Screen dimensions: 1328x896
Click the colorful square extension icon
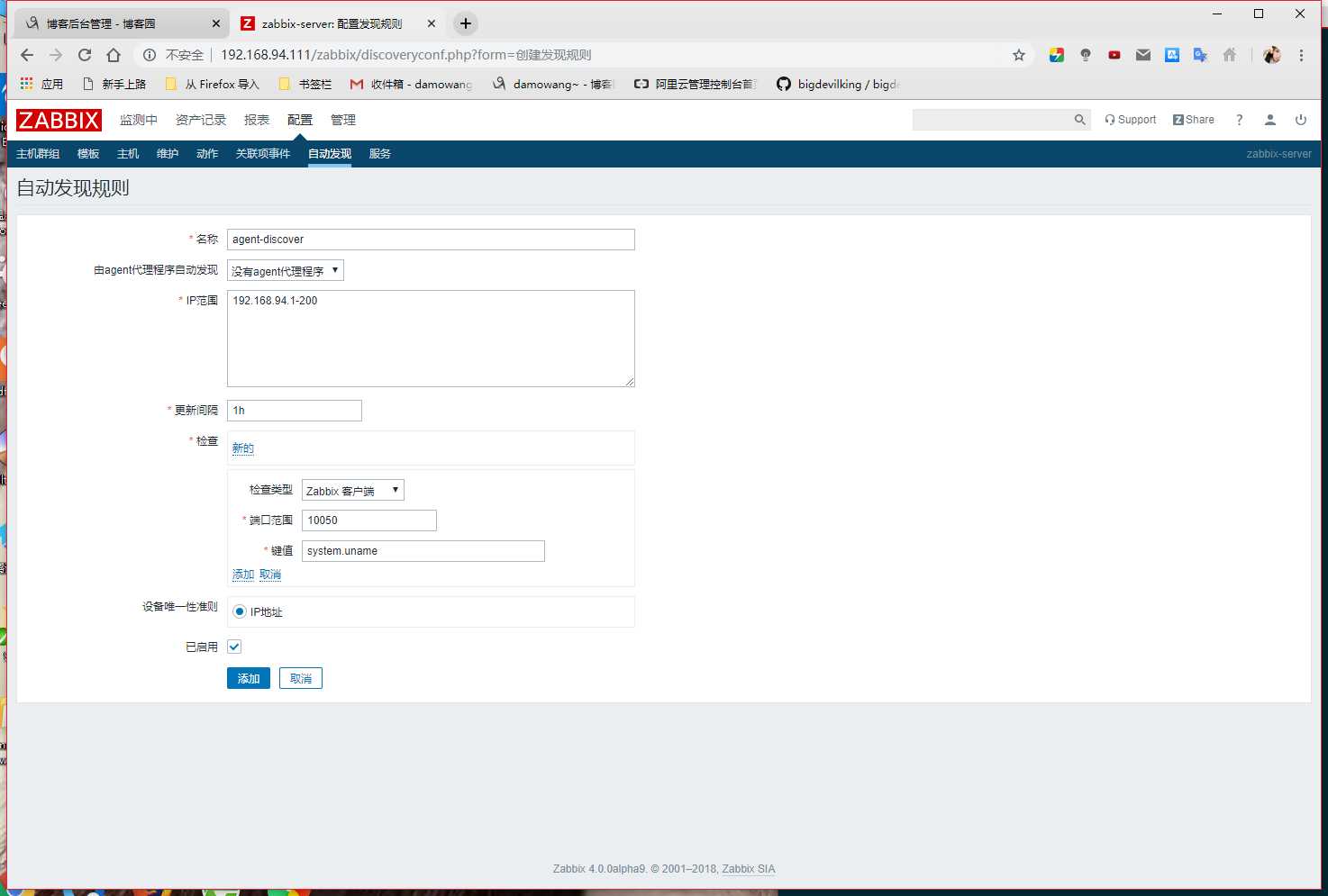1057,55
